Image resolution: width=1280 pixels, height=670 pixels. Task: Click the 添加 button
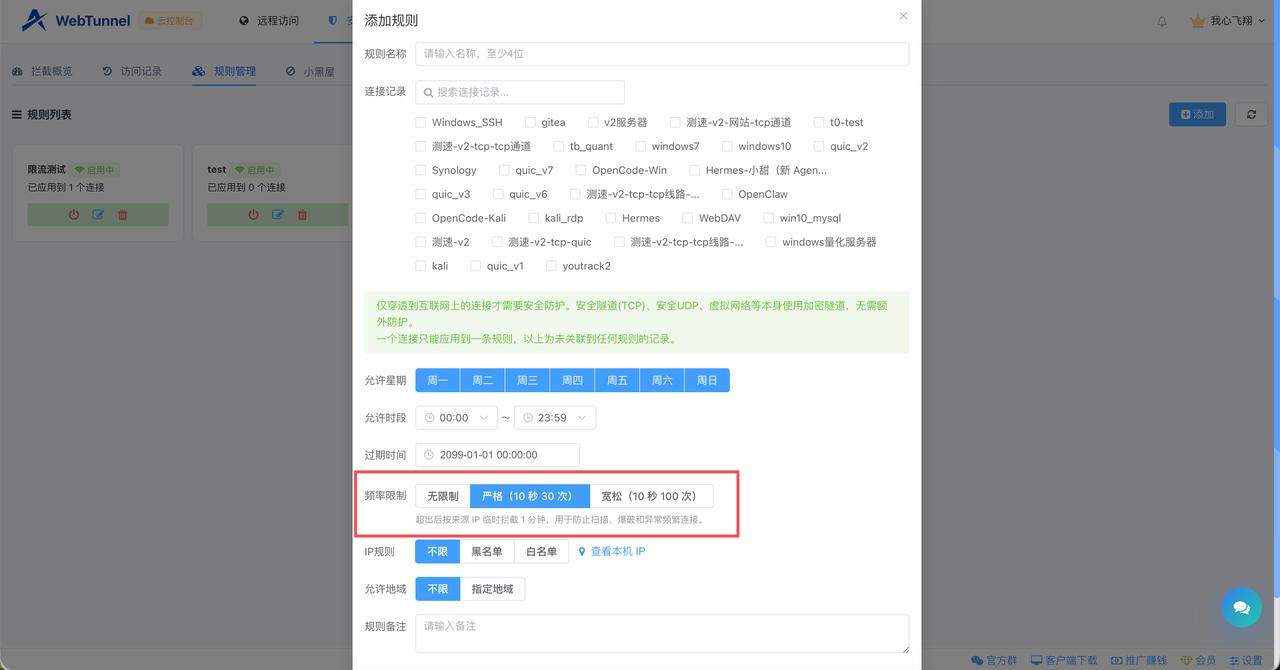point(1197,115)
